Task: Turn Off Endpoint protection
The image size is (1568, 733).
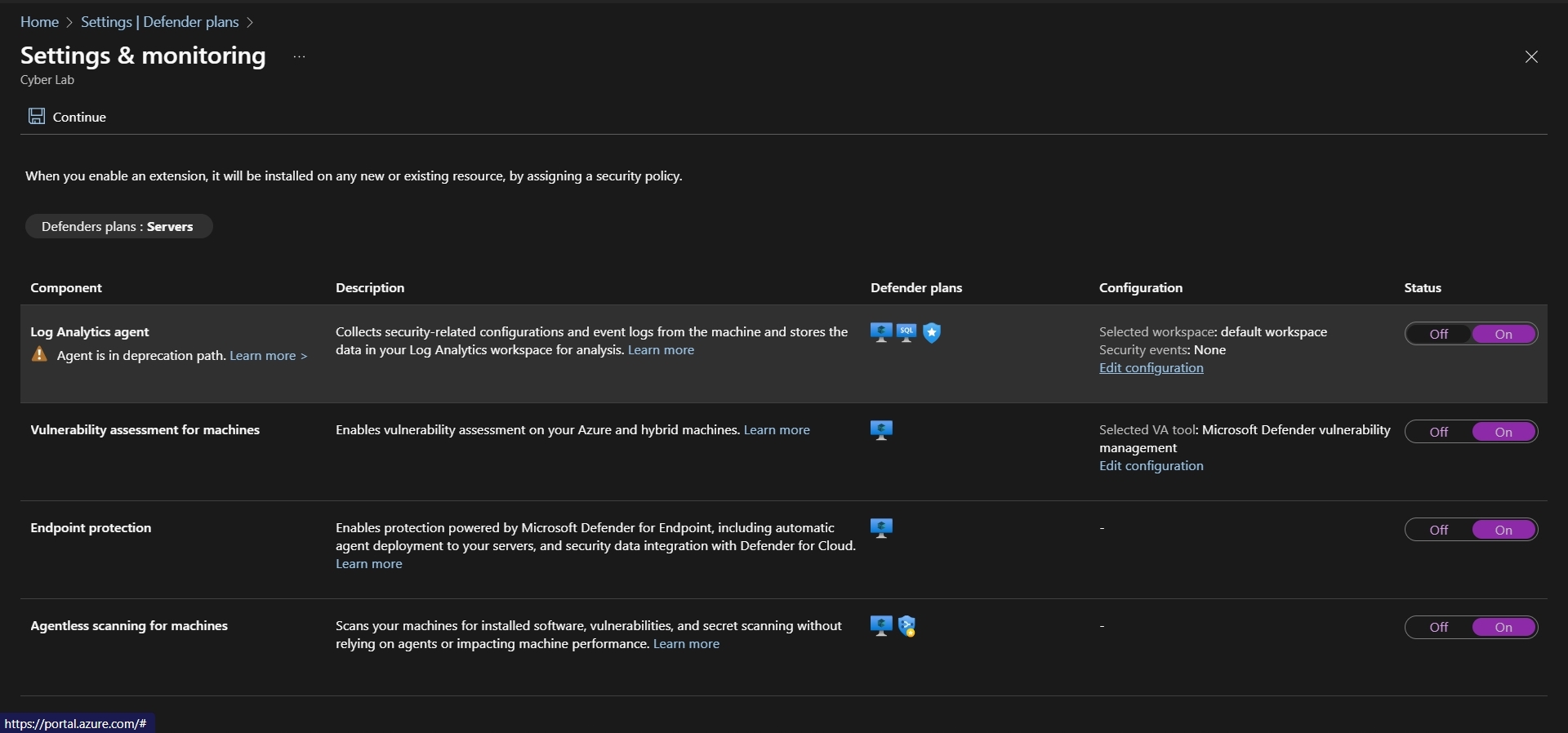Action: 1439,530
